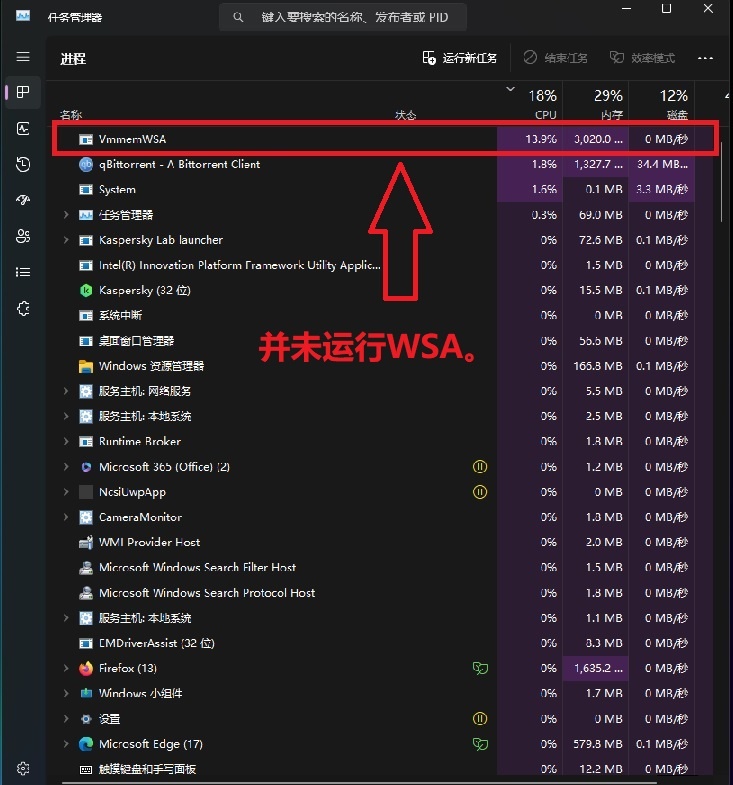The height and width of the screenshot is (785, 733).
Task: Open the Services sidebar icon
Action: pyautogui.click(x=23, y=308)
